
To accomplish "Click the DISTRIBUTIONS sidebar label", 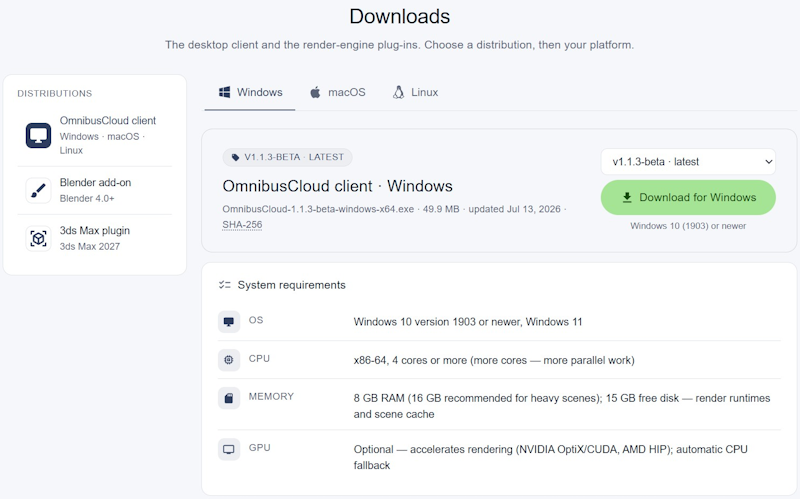I will [x=55, y=93].
